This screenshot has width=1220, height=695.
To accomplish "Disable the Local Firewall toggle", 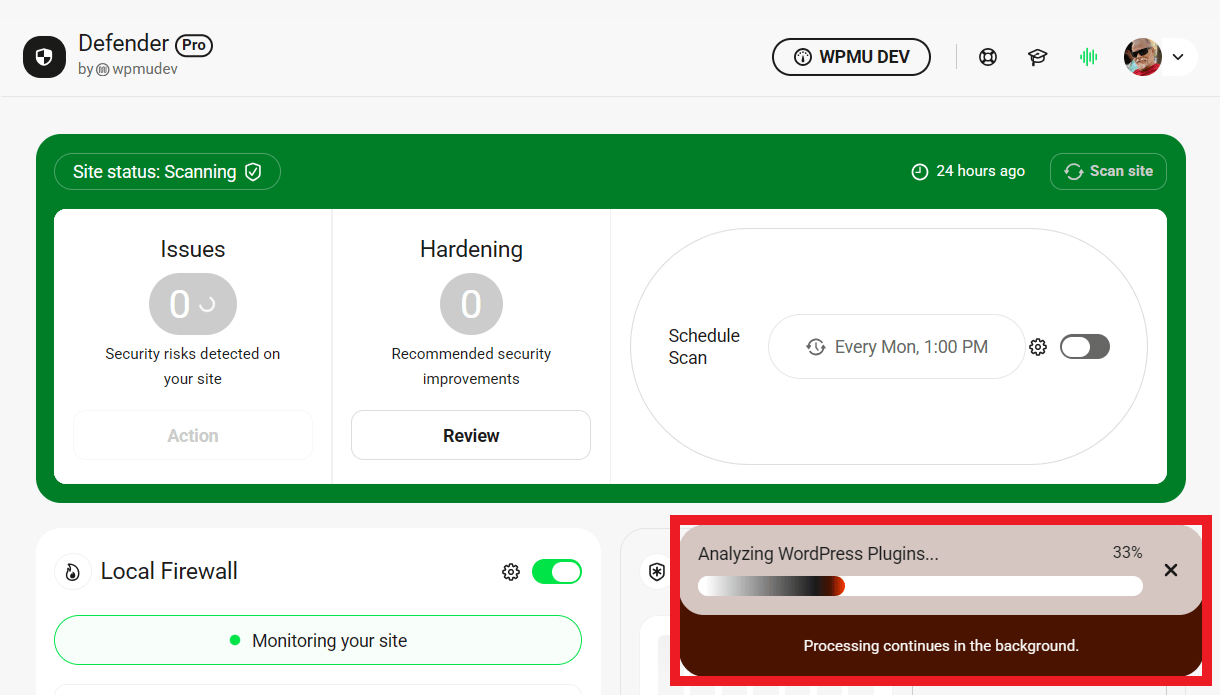I will [557, 572].
